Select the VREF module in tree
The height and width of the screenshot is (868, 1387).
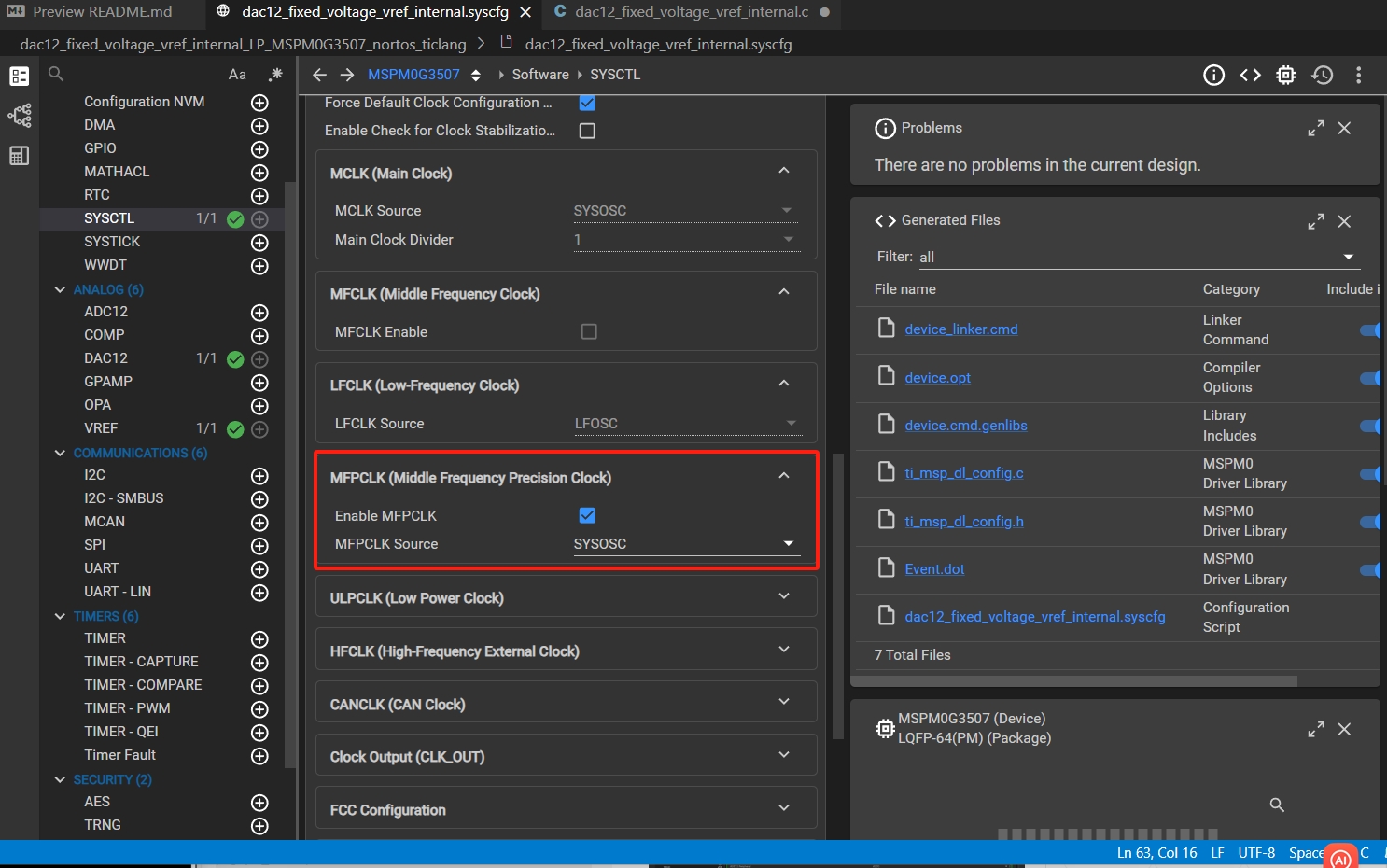(x=101, y=428)
